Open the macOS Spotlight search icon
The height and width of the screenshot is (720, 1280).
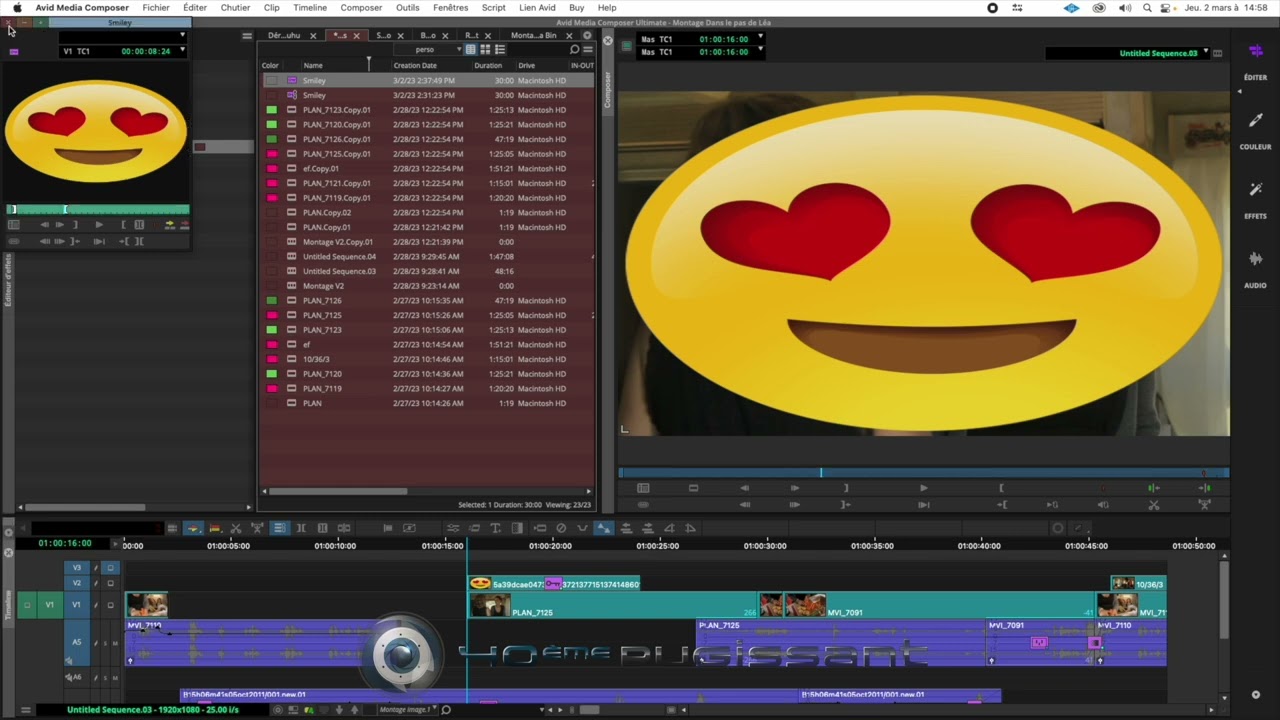tap(1147, 7)
